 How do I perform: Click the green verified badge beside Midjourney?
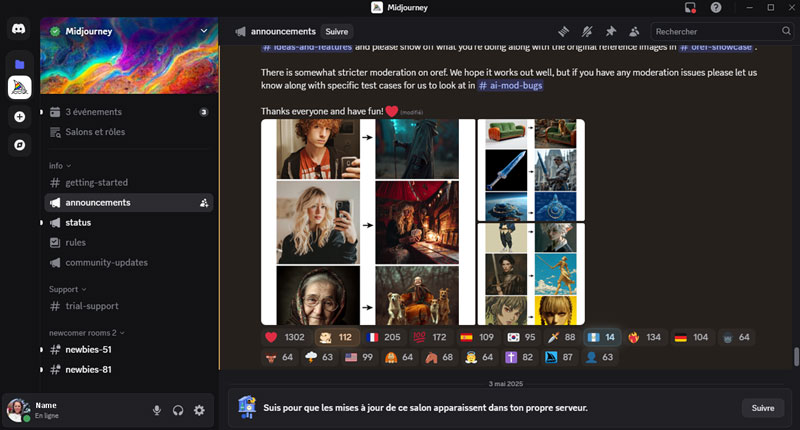tap(55, 32)
